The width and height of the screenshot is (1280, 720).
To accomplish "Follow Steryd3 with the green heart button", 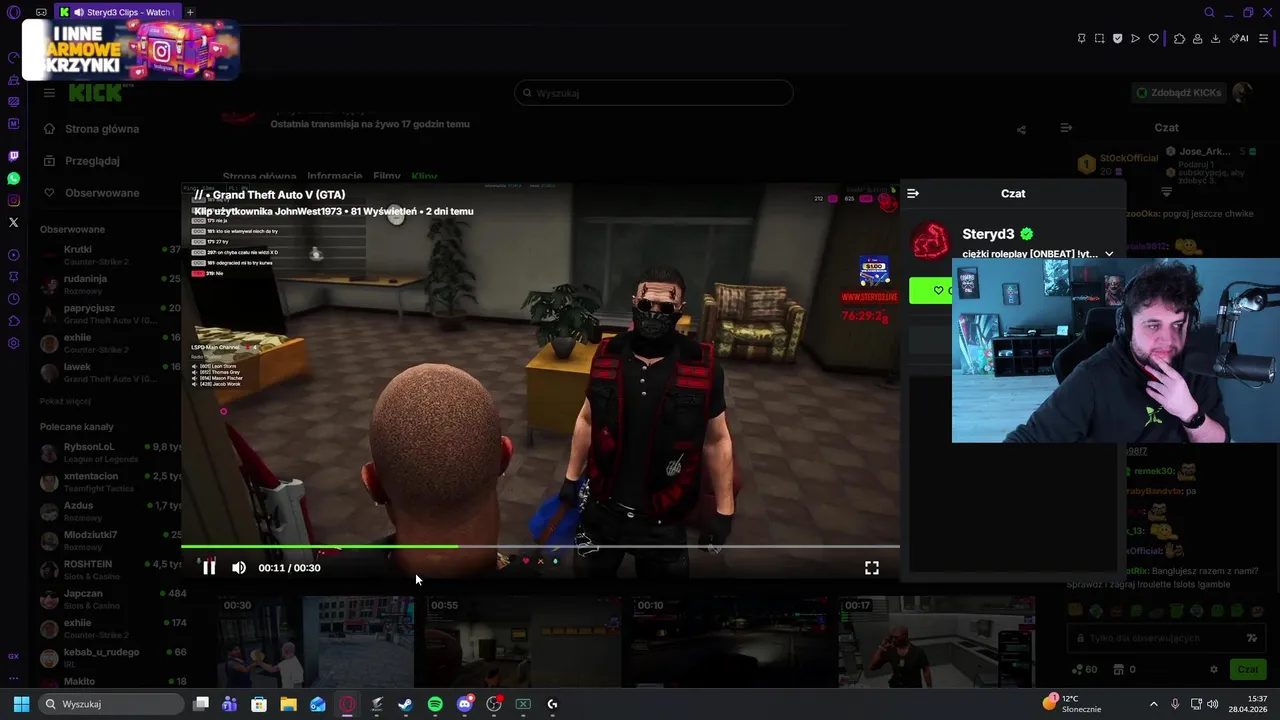I will [931, 290].
